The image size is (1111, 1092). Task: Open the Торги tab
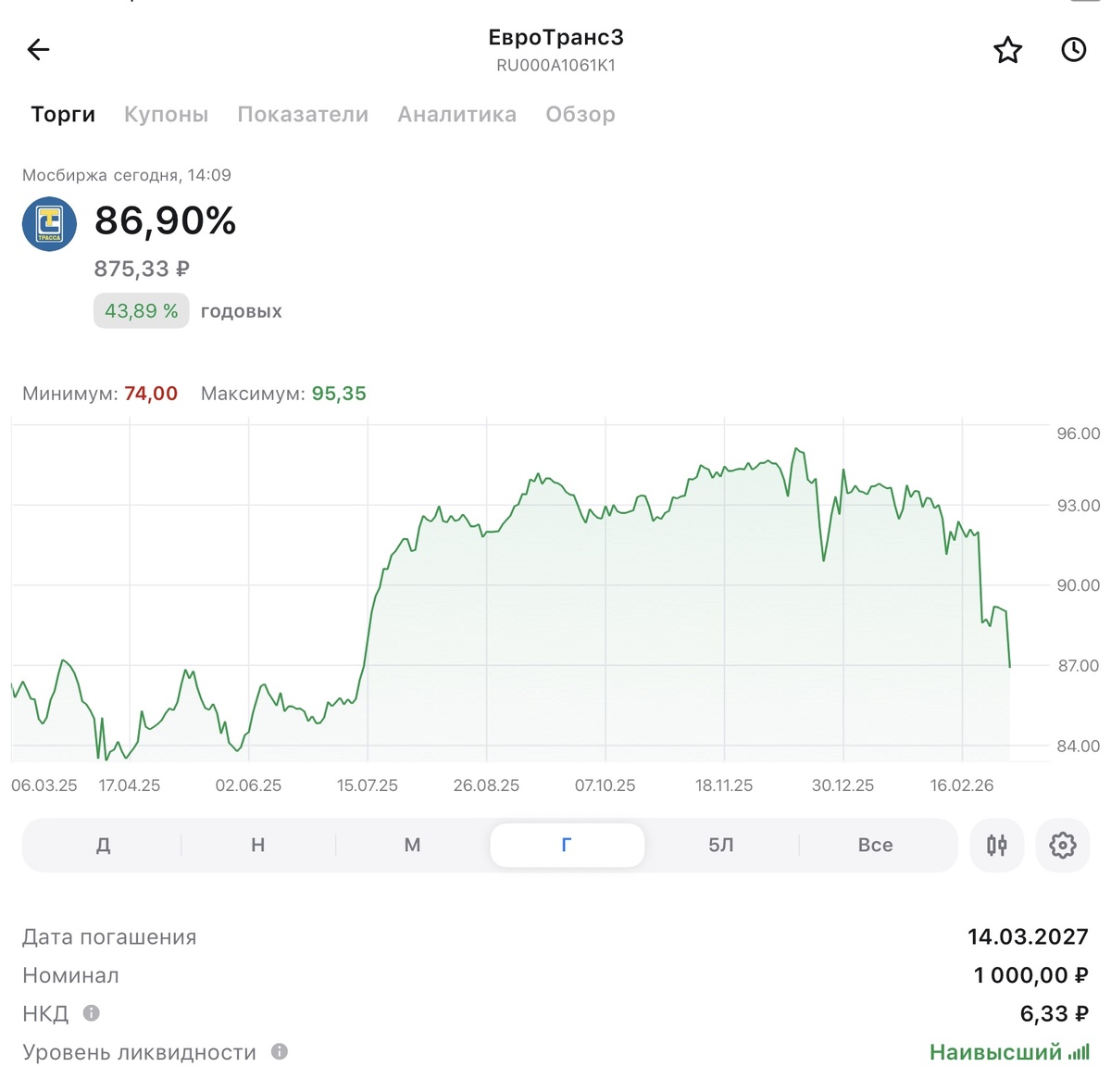(x=63, y=114)
